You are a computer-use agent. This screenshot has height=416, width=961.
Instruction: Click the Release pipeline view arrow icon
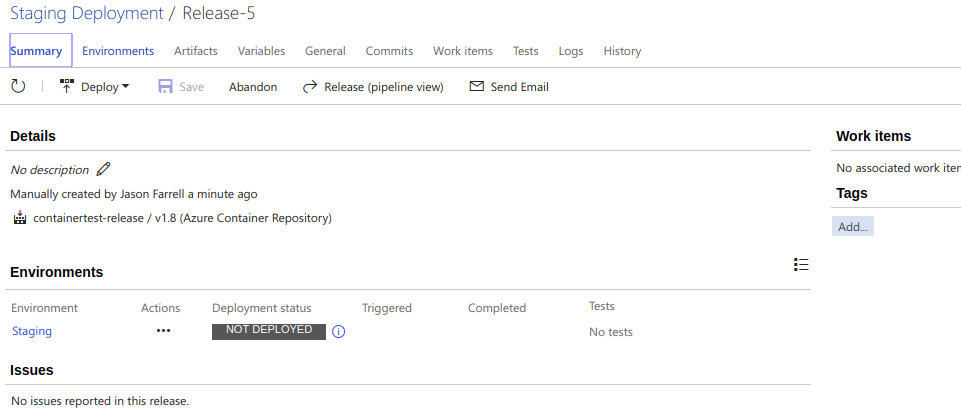coord(310,87)
